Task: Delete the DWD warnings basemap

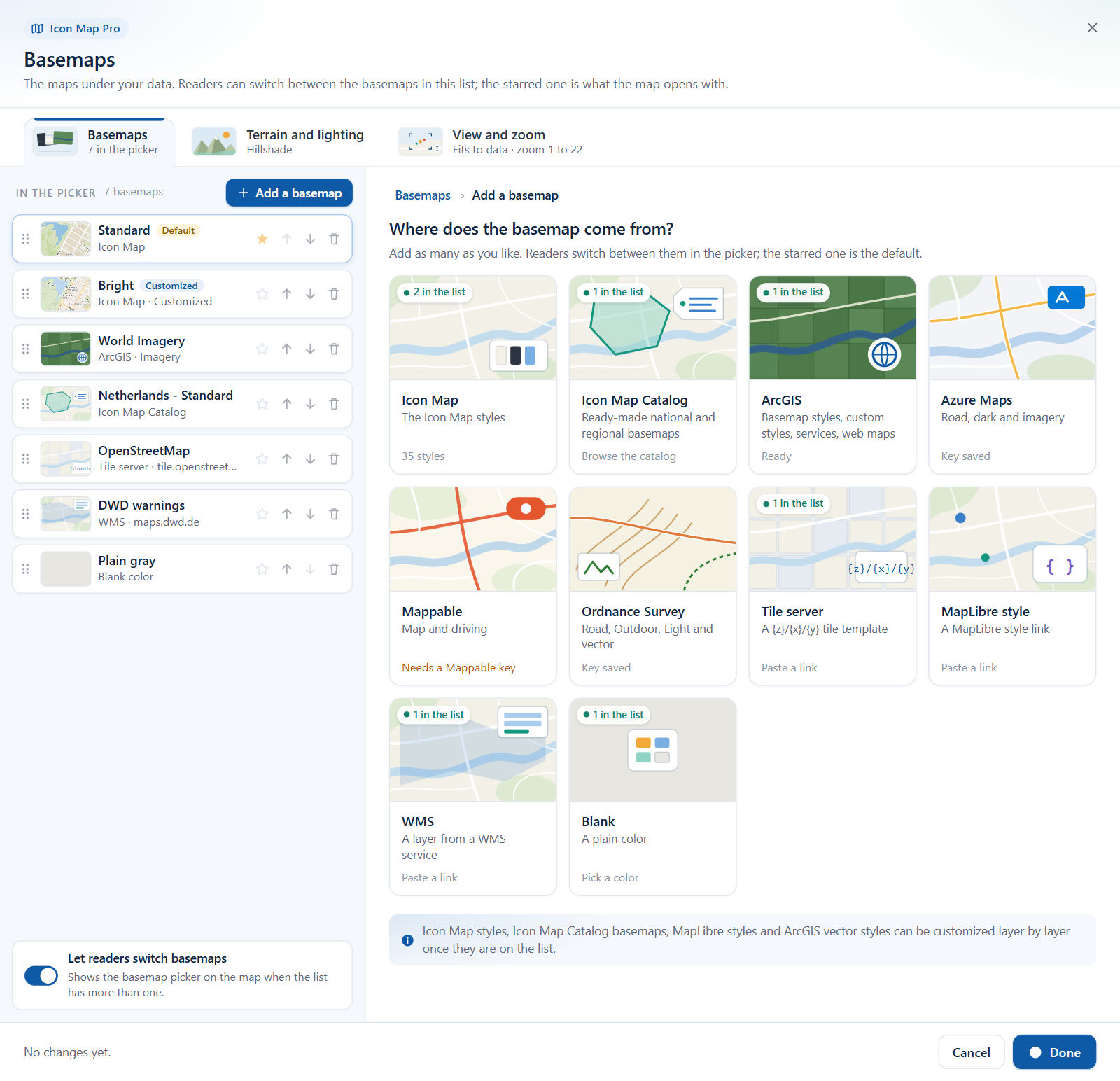Action: (334, 514)
